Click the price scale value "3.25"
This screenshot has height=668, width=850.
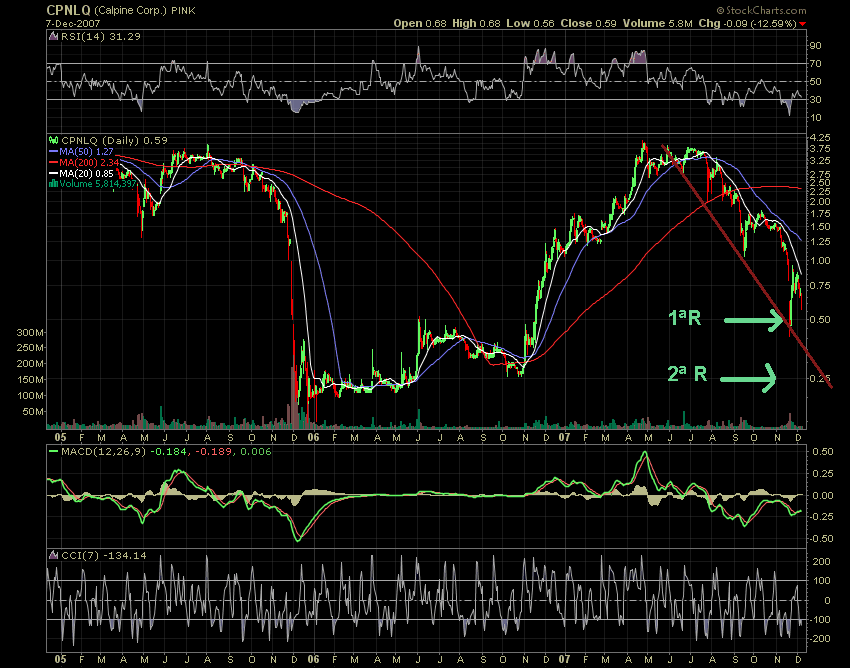[819, 161]
